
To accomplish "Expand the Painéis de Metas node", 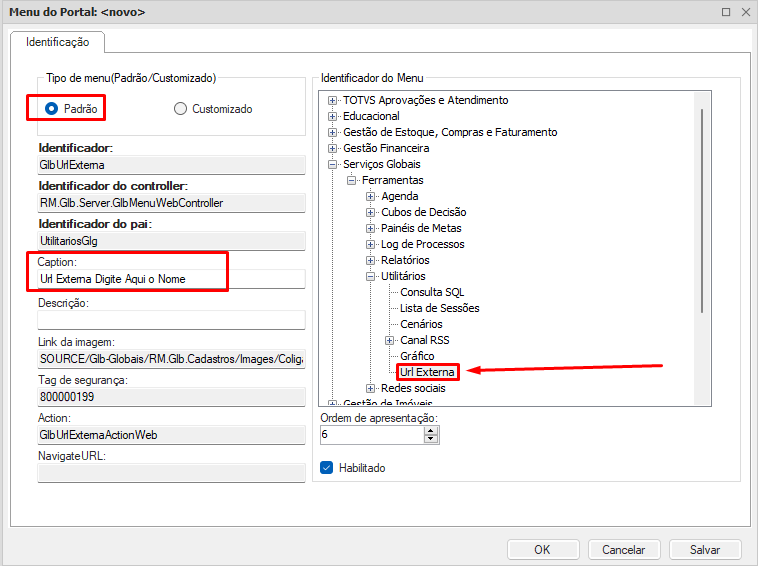I will point(370,228).
